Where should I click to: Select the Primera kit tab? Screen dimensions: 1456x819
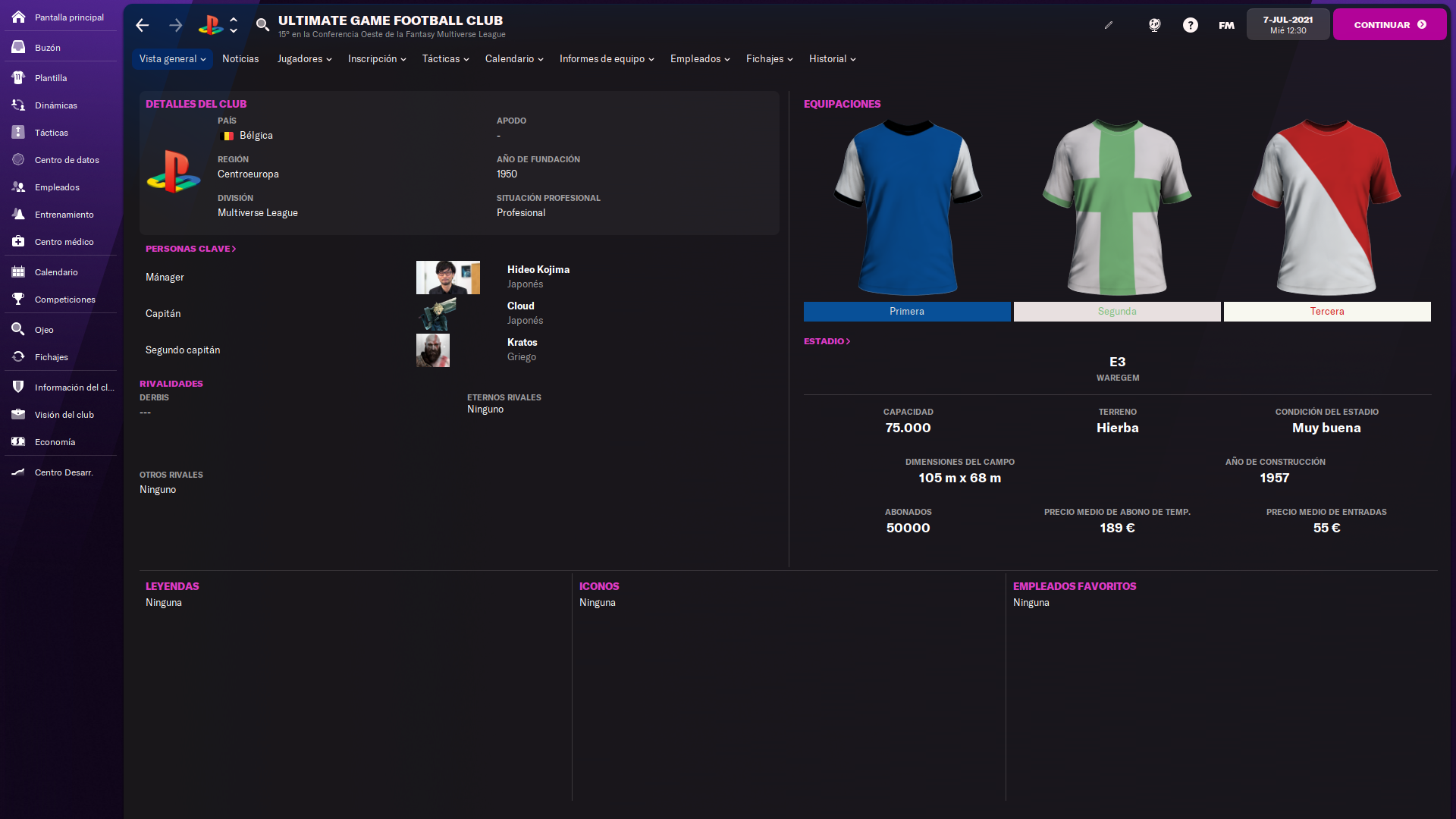pyautogui.click(x=907, y=312)
